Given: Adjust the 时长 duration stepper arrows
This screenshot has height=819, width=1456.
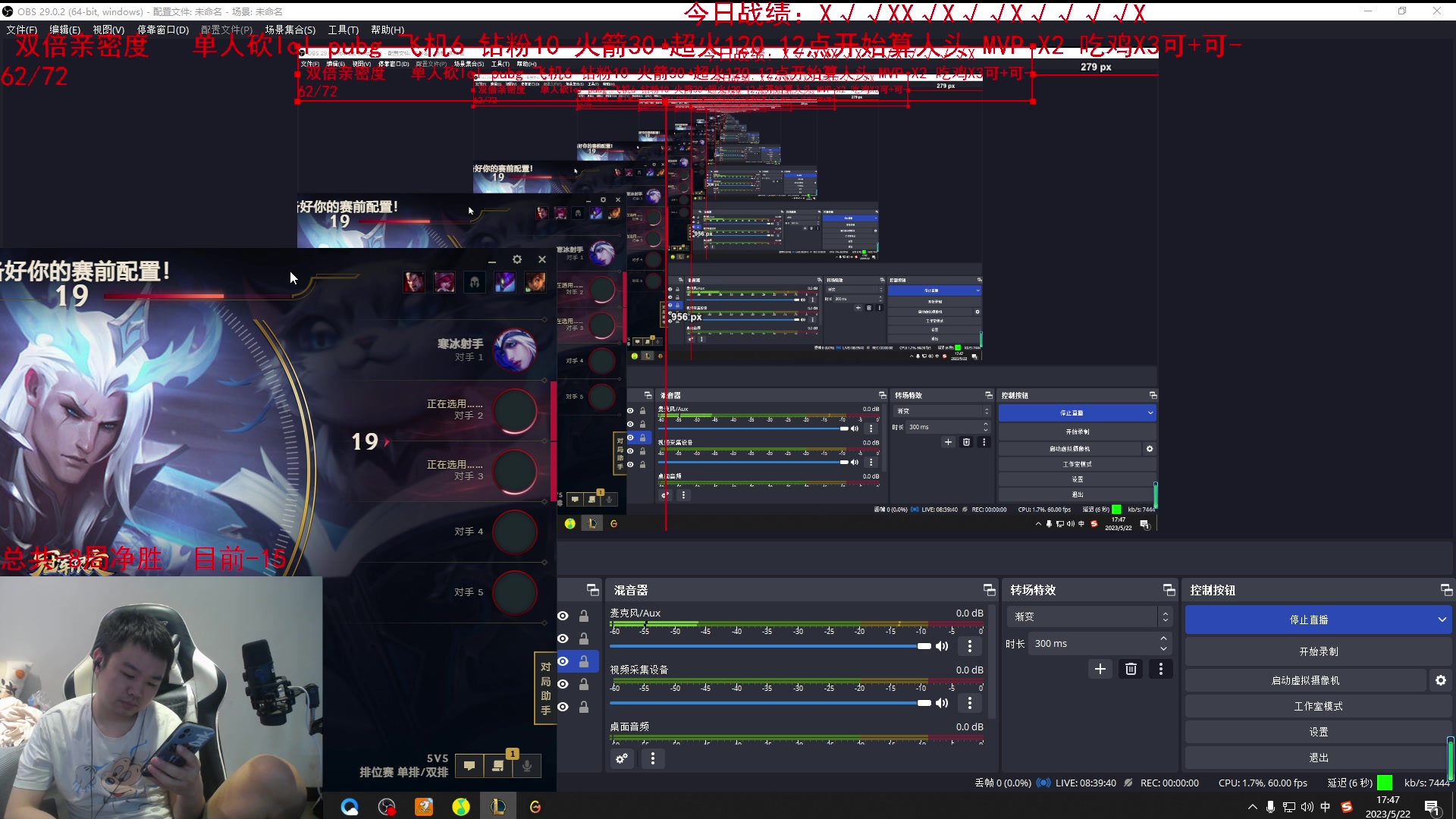Looking at the screenshot, I should (x=1164, y=644).
